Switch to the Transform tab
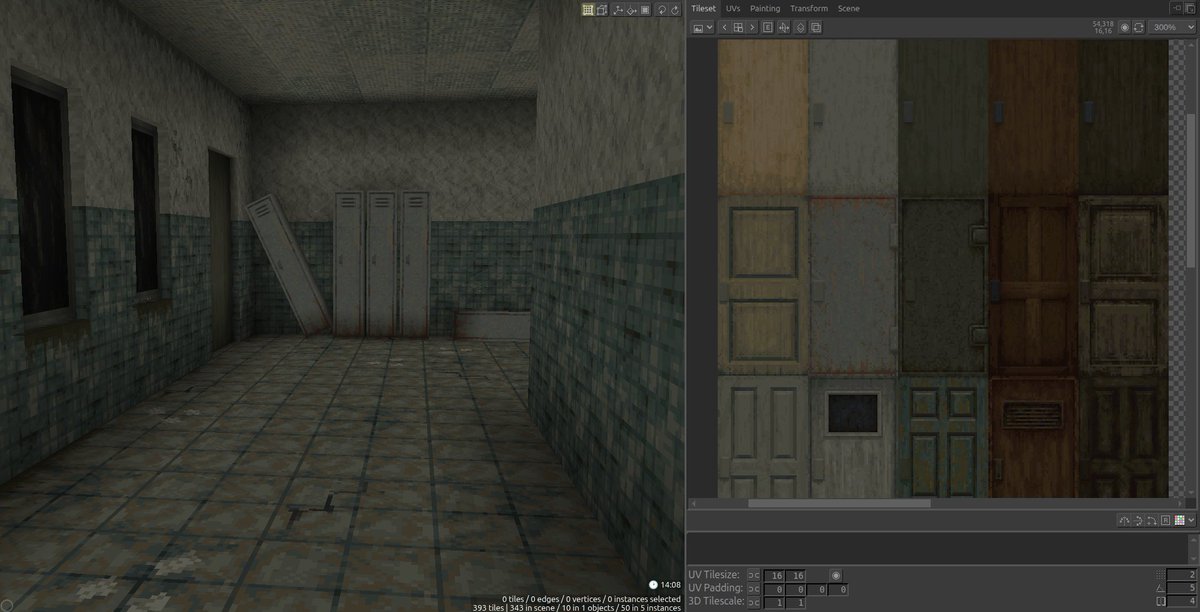1200x612 pixels. pyautogui.click(x=808, y=9)
